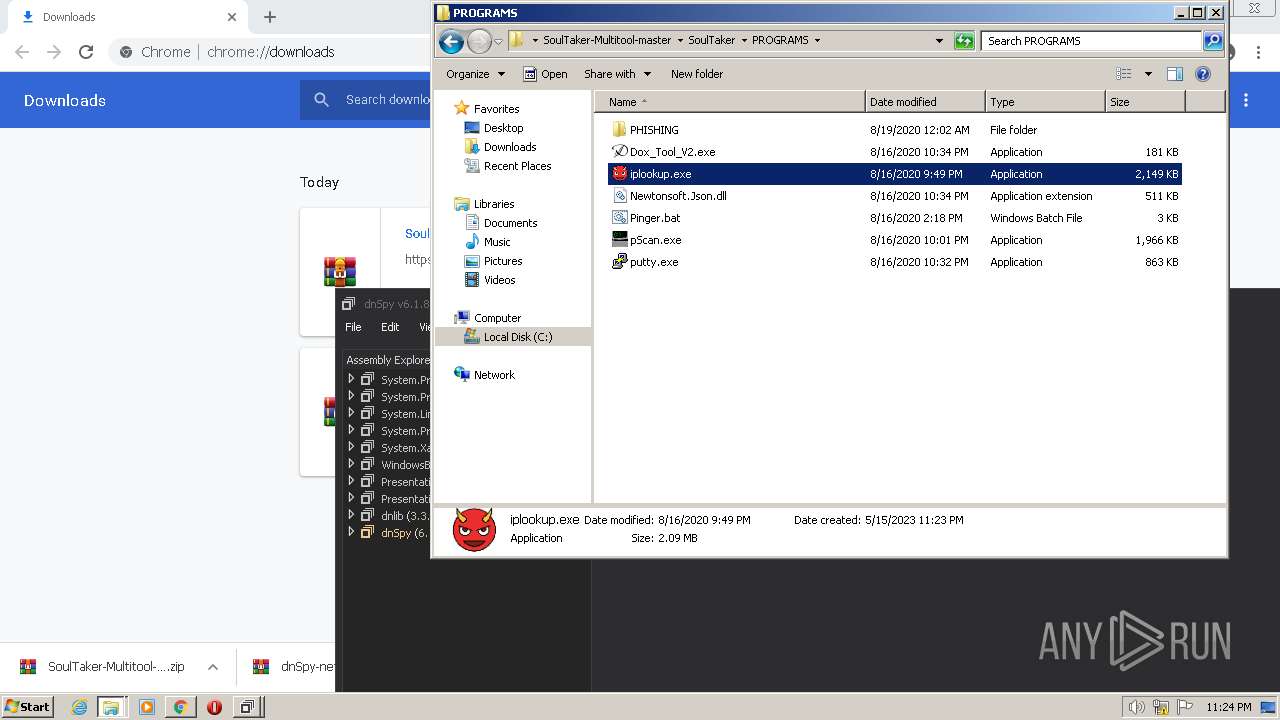Click Opera icon in taskbar

pos(214,707)
